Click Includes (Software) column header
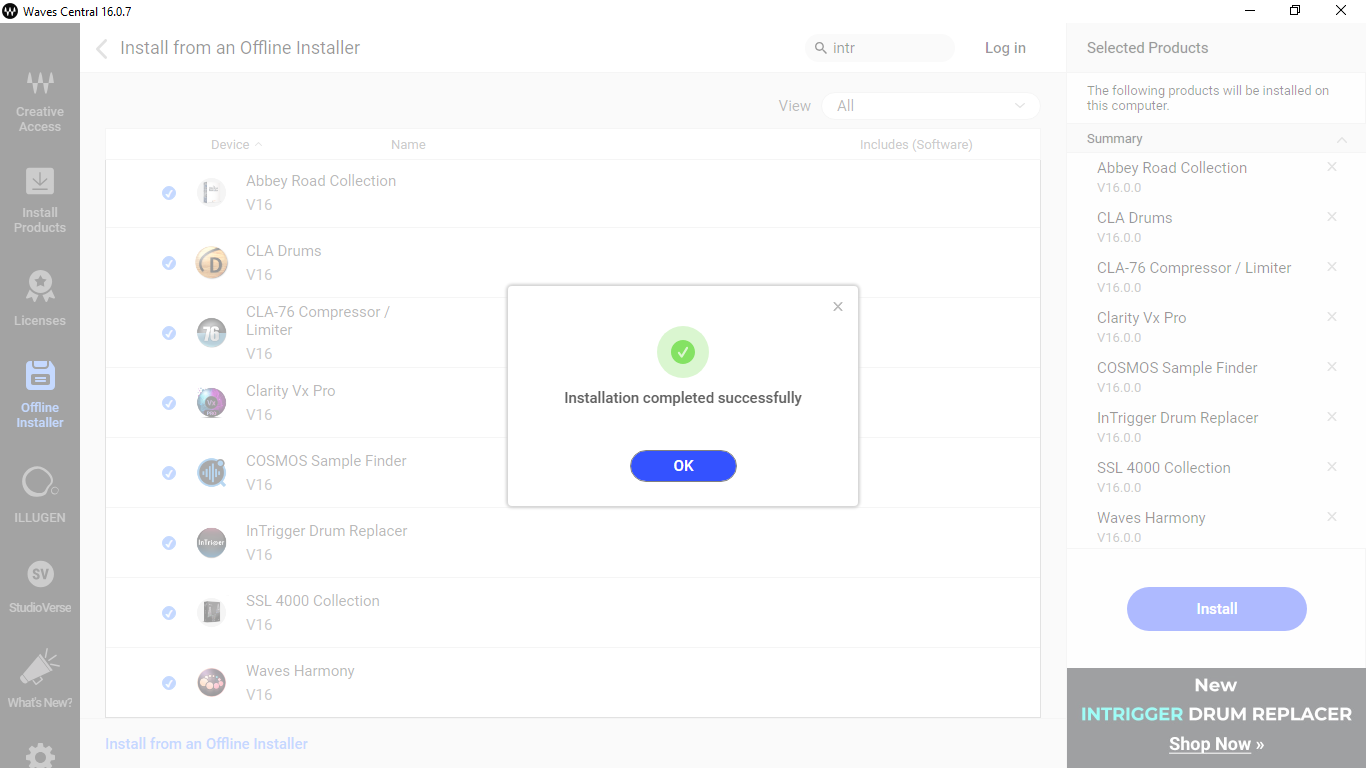This screenshot has width=1366, height=768. coord(916,145)
